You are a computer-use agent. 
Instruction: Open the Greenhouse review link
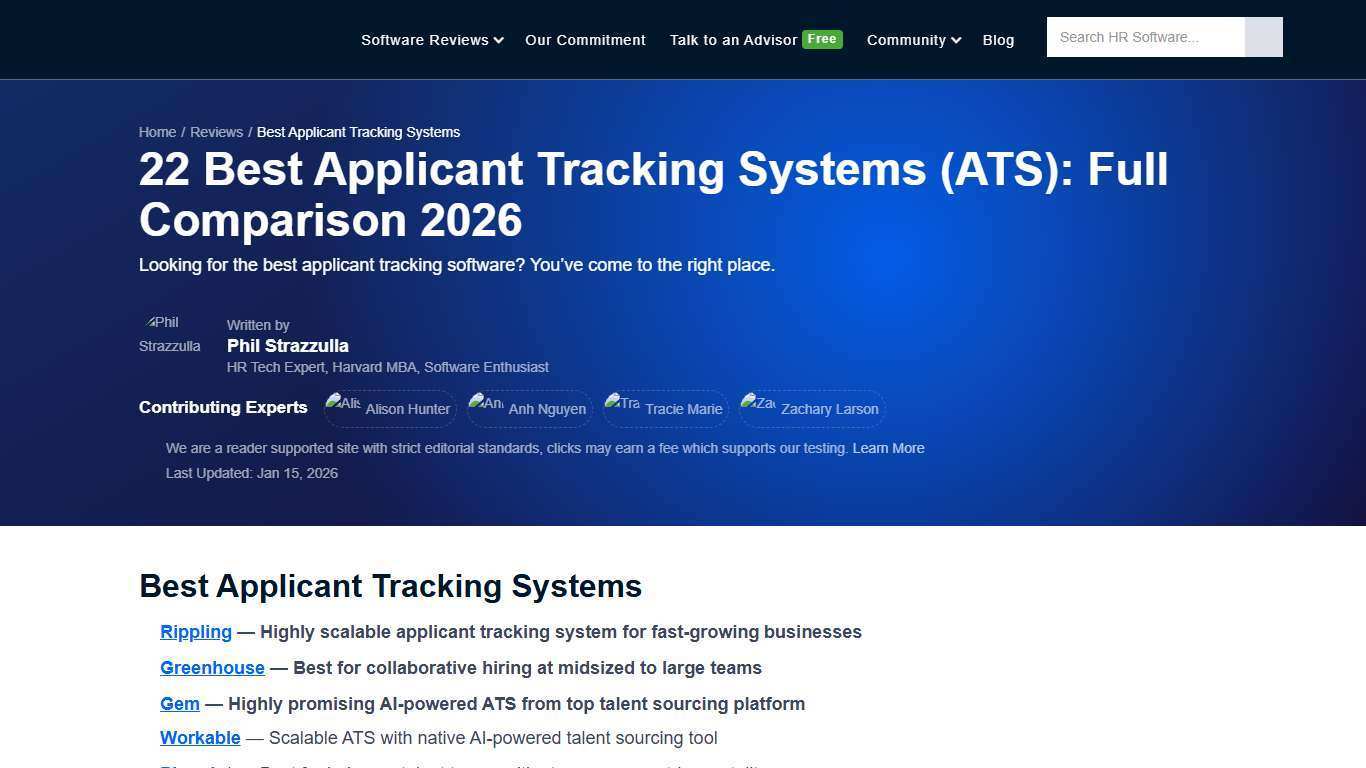click(212, 668)
